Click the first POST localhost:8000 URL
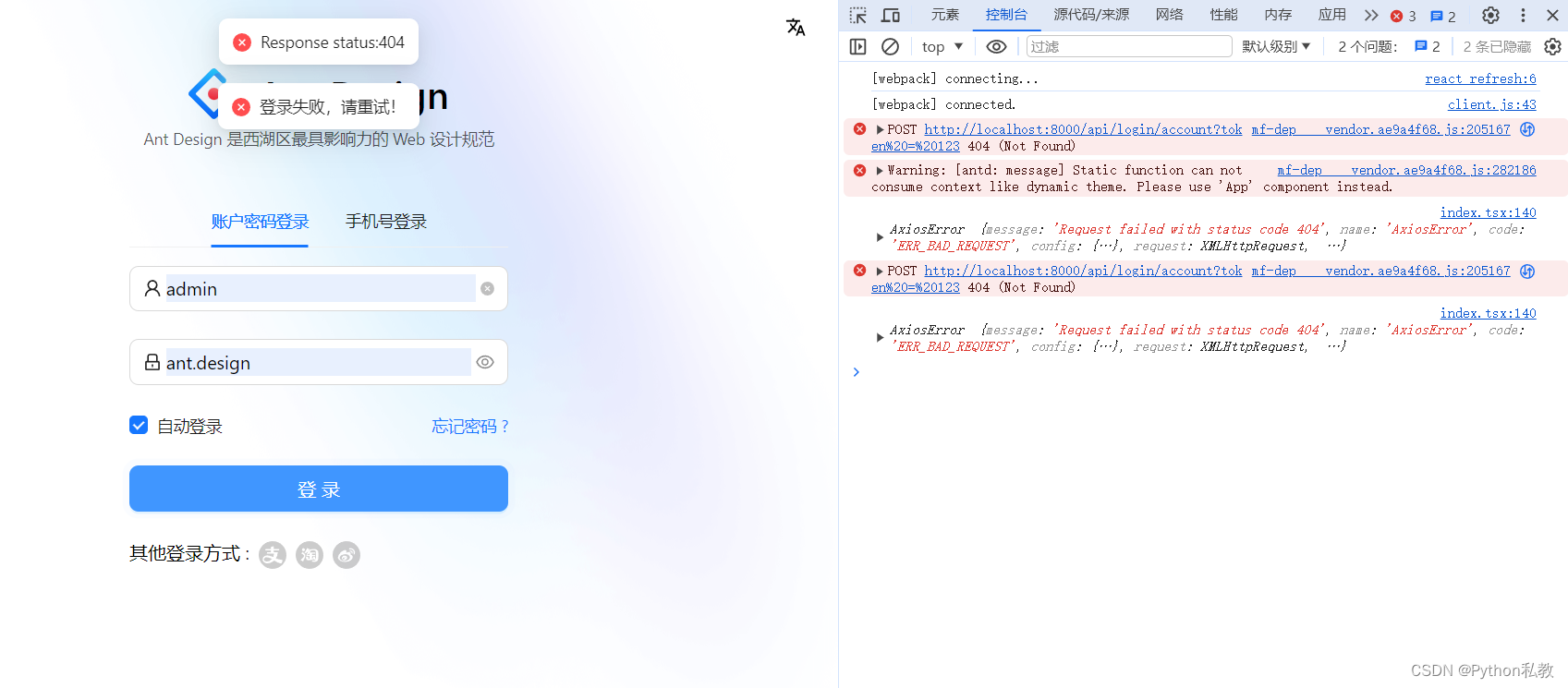 tap(1083, 130)
